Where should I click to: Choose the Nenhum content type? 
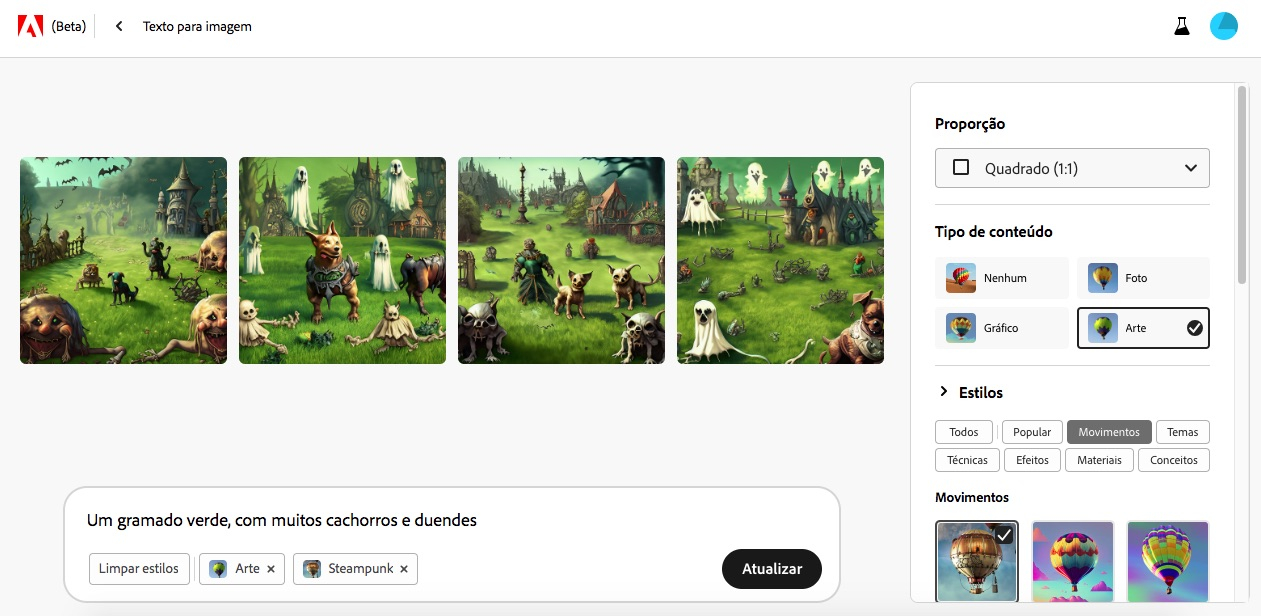[1002, 278]
